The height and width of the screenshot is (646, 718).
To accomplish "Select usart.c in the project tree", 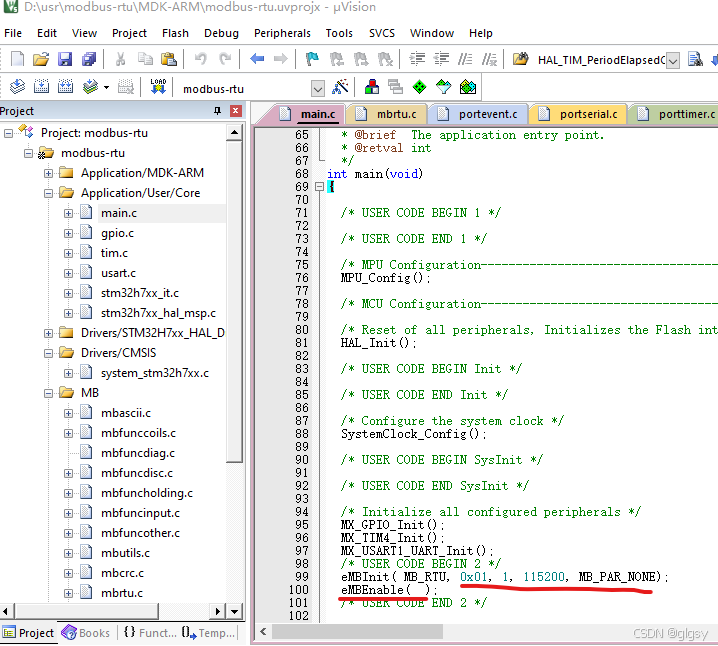I will point(118,273).
